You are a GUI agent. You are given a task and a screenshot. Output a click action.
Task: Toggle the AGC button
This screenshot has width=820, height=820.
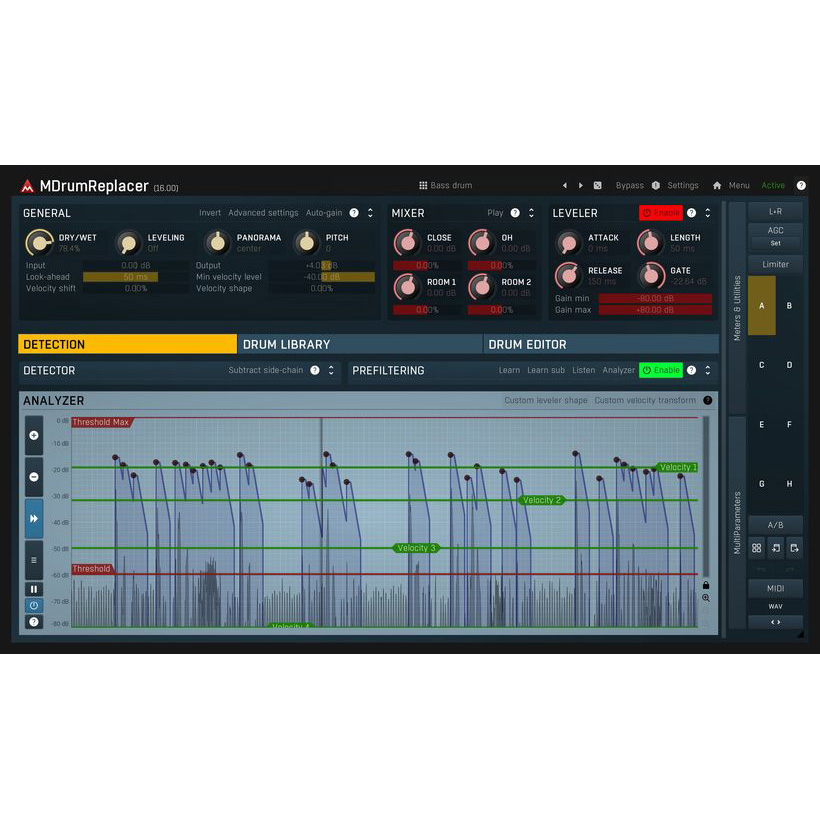(776, 230)
